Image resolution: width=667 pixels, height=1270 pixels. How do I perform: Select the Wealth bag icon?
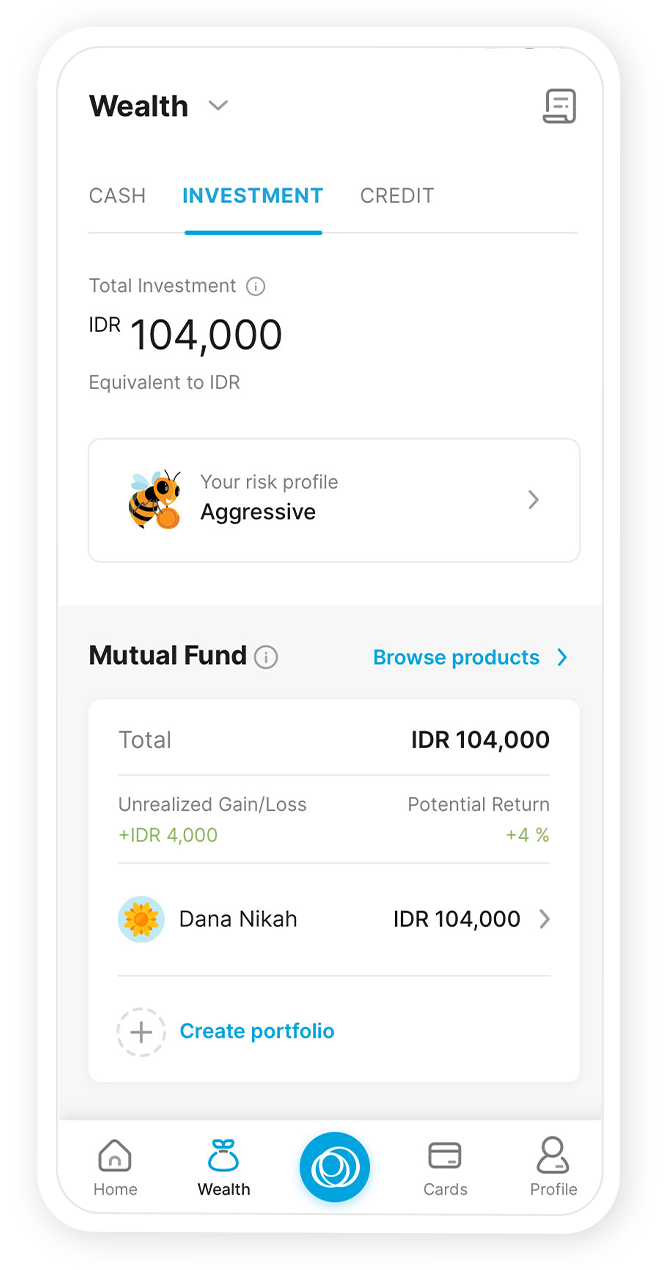pos(224,1156)
